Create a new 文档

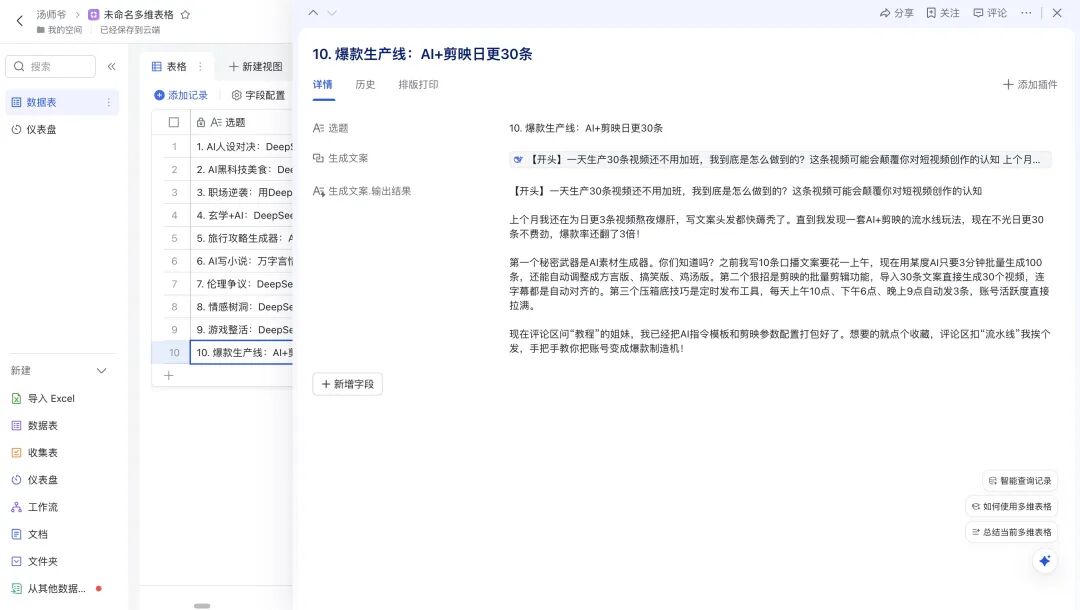point(30,534)
